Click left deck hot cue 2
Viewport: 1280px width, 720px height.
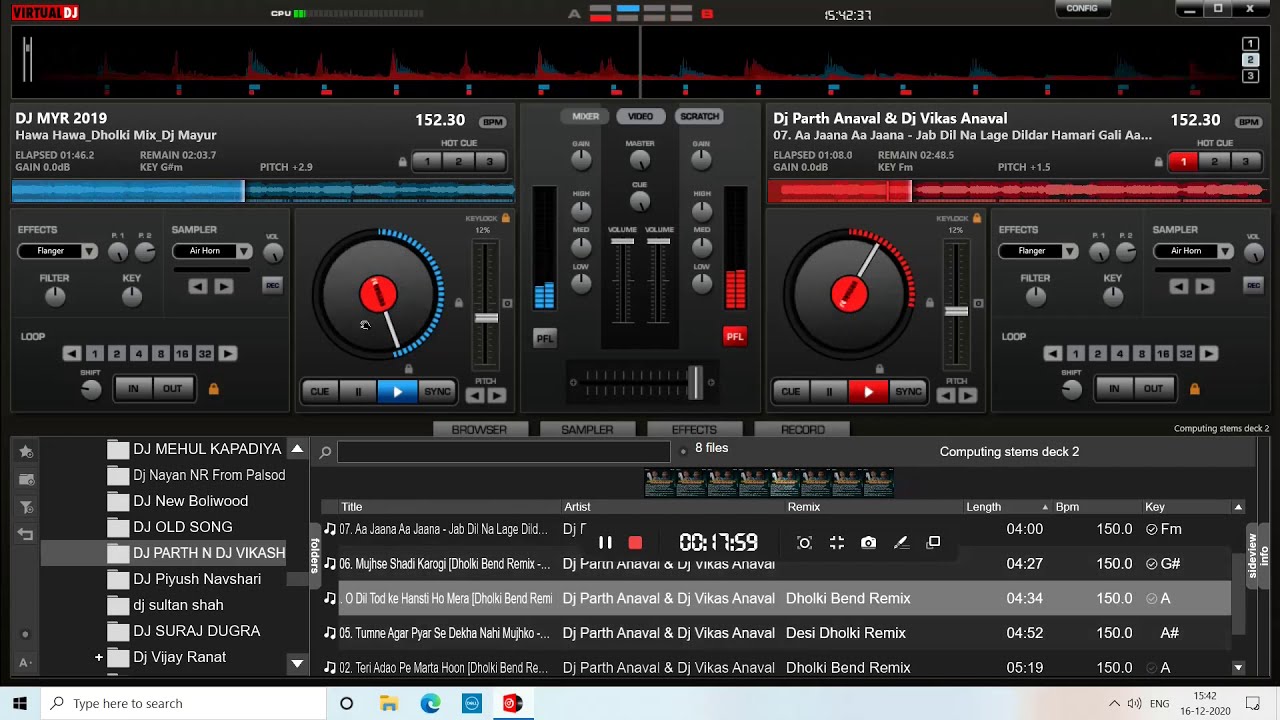coord(458,162)
